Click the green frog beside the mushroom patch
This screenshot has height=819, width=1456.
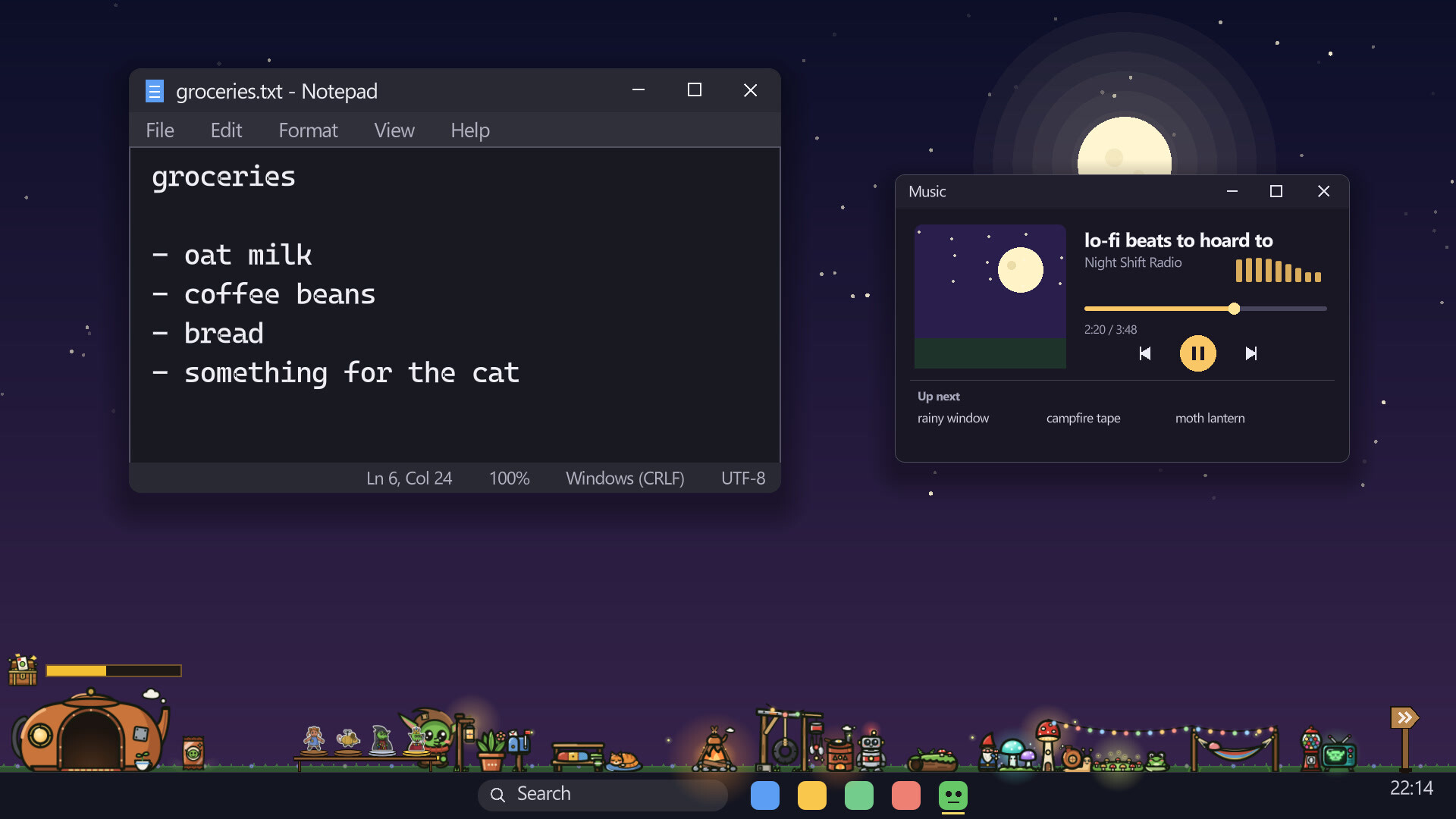pyautogui.click(x=1155, y=761)
